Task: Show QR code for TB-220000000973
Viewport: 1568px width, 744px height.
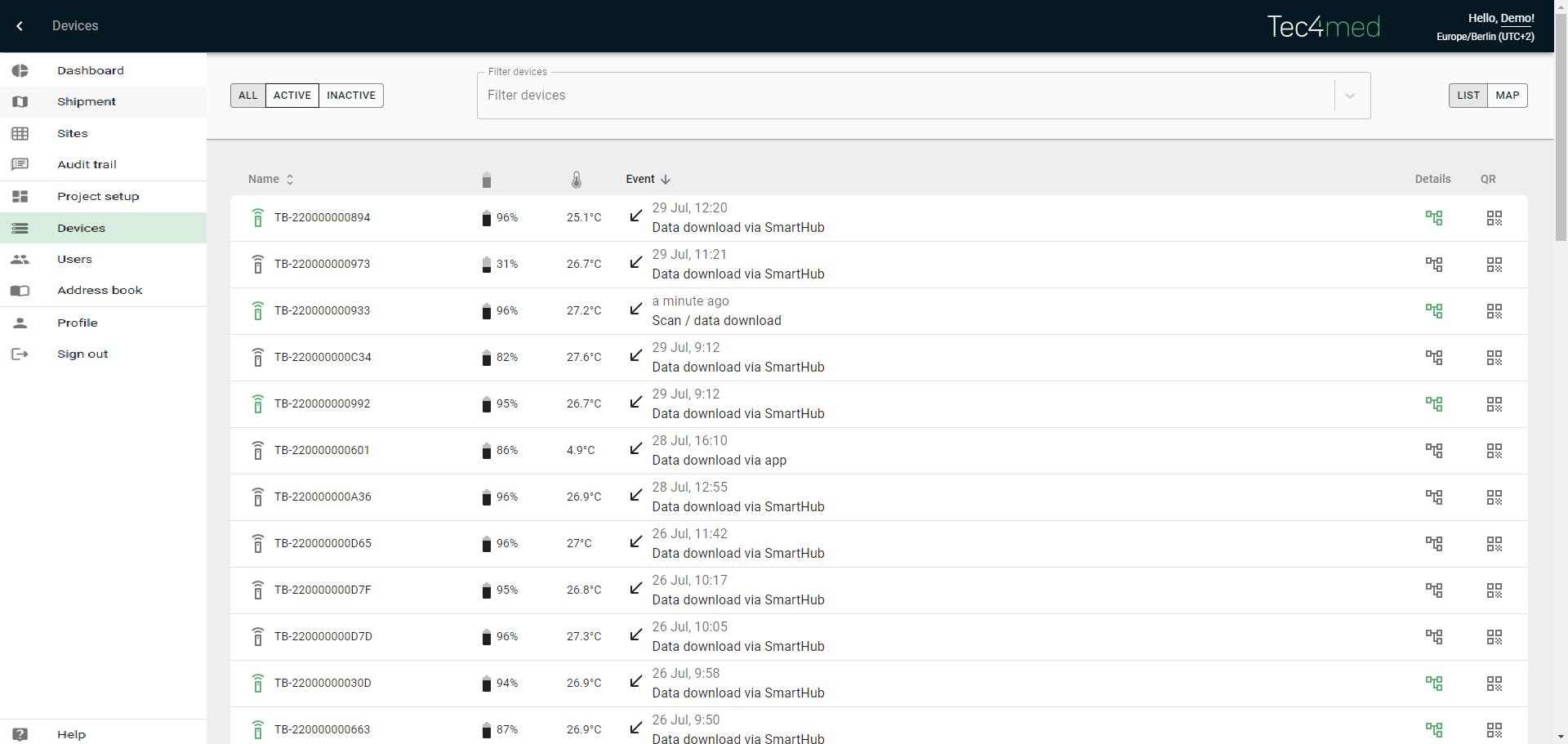Action: coord(1494,265)
